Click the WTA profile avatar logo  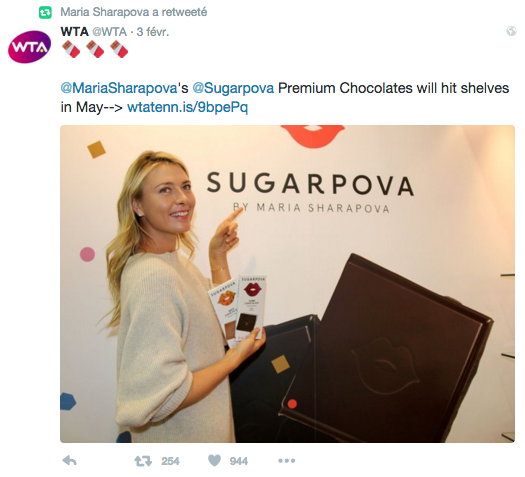(29, 47)
